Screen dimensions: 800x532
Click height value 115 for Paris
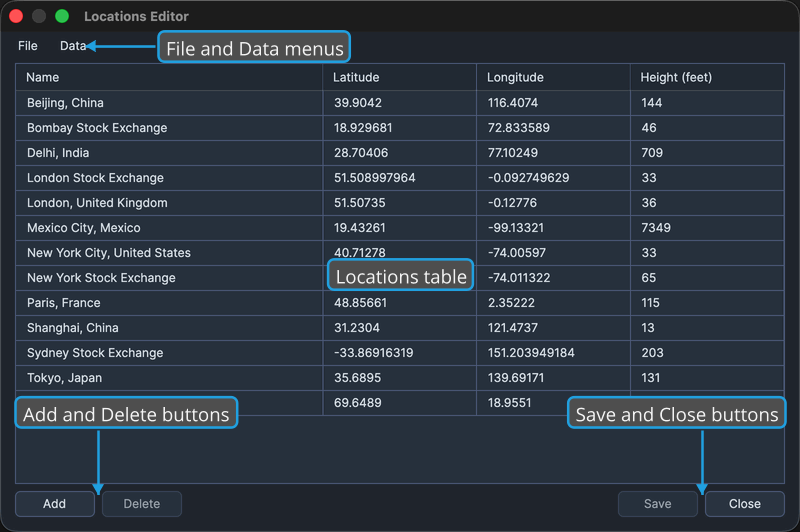pos(651,303)
